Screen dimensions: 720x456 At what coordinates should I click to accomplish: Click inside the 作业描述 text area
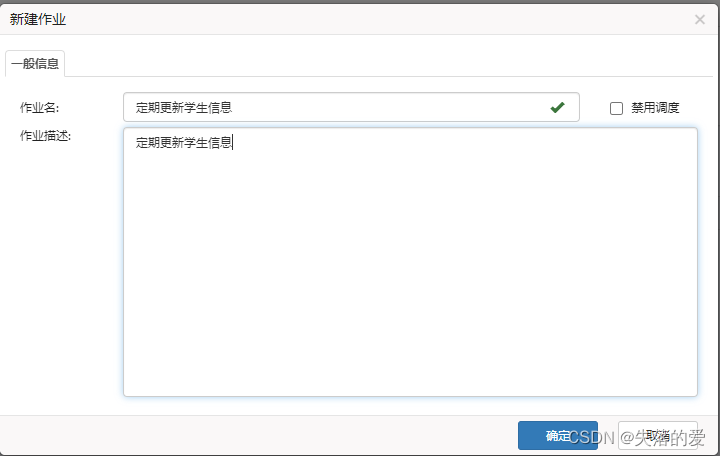pyautogui.click(x=410, y=262)
